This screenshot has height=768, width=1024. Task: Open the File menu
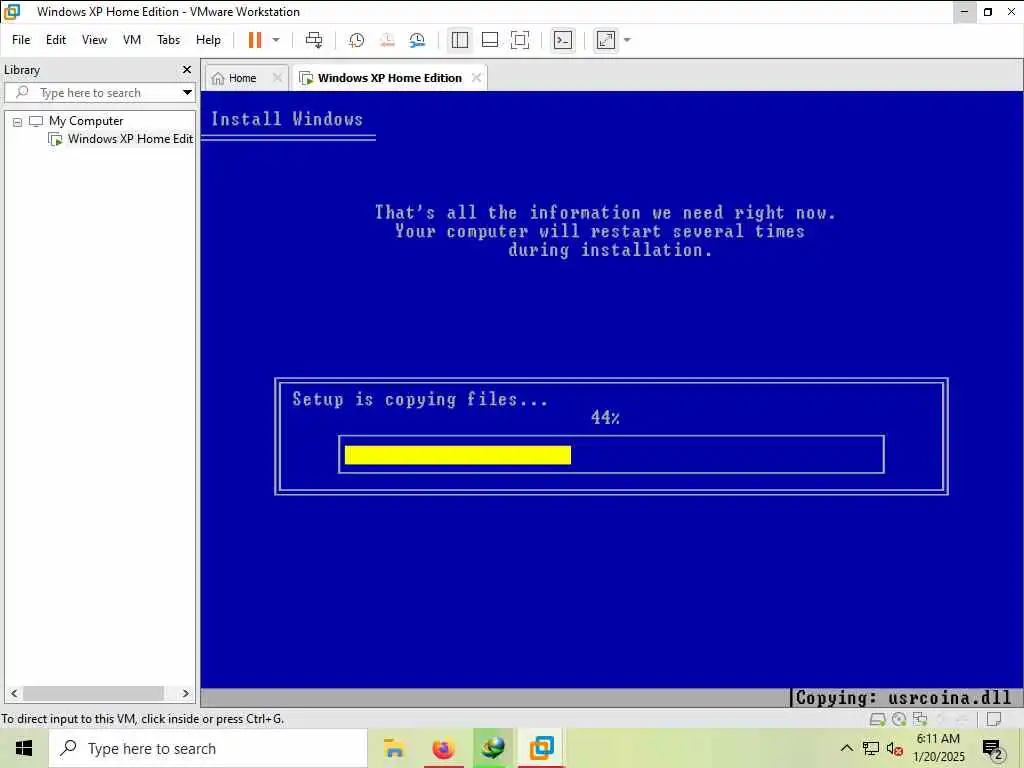(x=21, y=40)
